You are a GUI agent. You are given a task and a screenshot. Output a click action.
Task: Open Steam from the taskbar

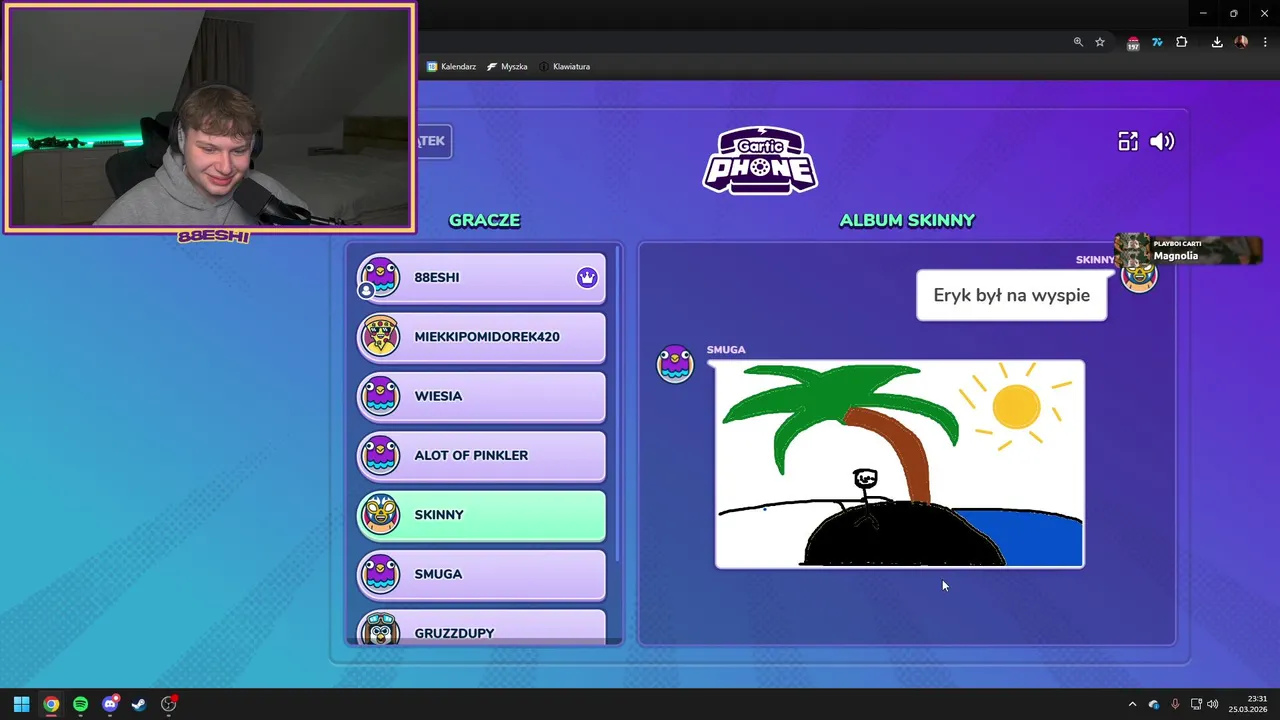(139, 704)
